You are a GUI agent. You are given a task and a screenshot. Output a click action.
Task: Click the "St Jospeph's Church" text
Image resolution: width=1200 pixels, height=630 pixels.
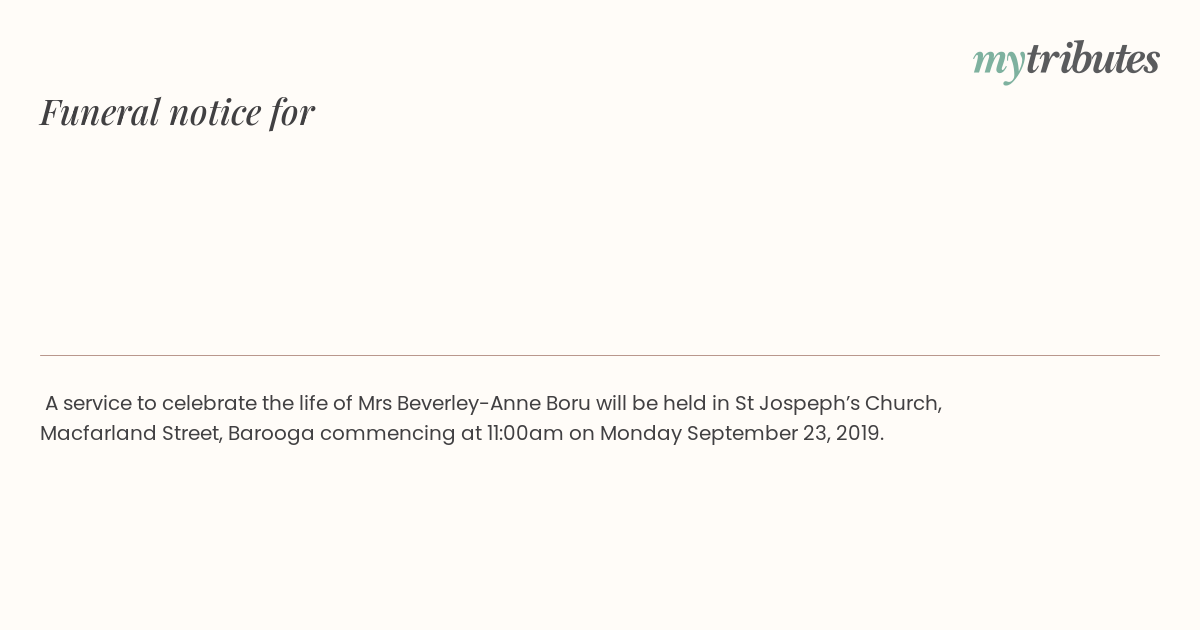(838, 403)
